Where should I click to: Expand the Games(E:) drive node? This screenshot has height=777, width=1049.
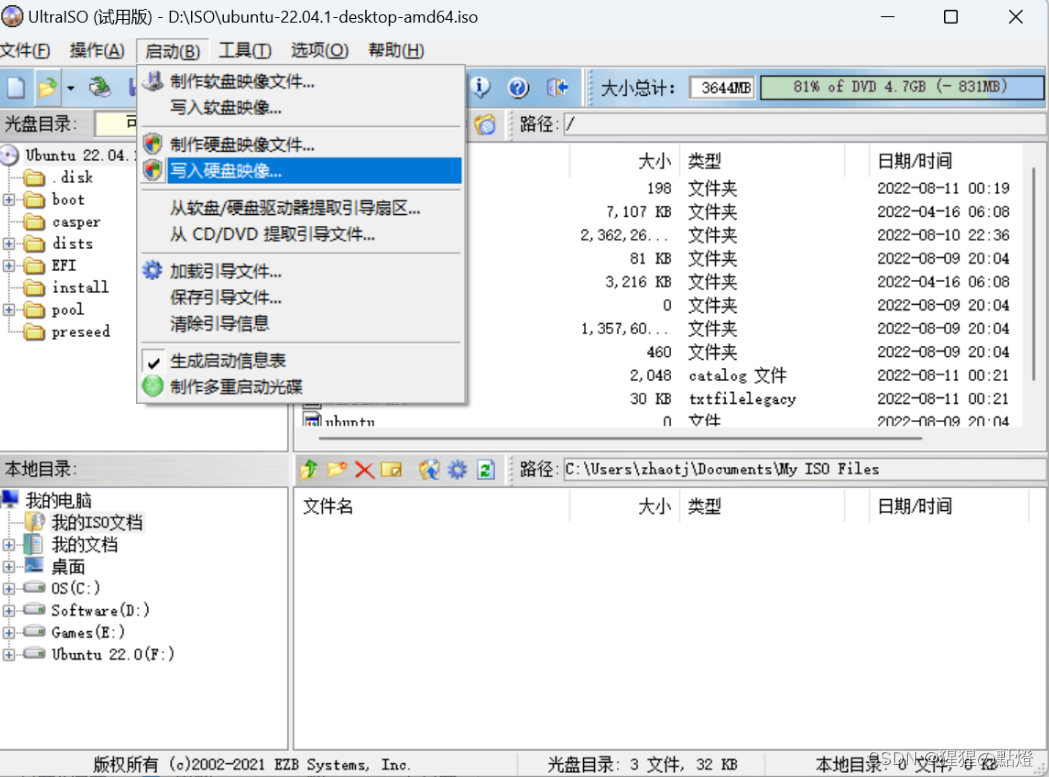(x=9, y=632)
